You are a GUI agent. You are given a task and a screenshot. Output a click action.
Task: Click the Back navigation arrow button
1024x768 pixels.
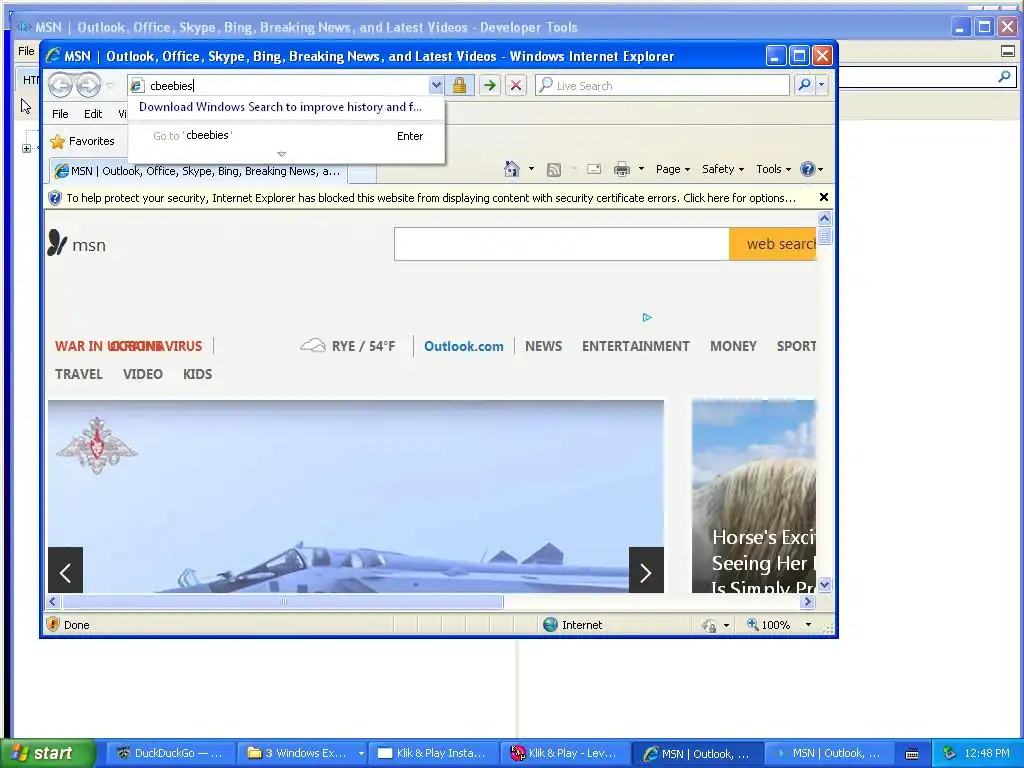tap(61, 85)
